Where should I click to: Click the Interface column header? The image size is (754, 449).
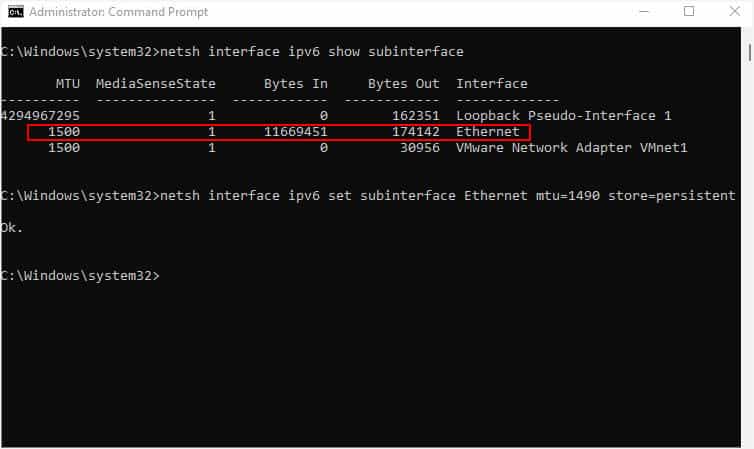tap(492, 84)
